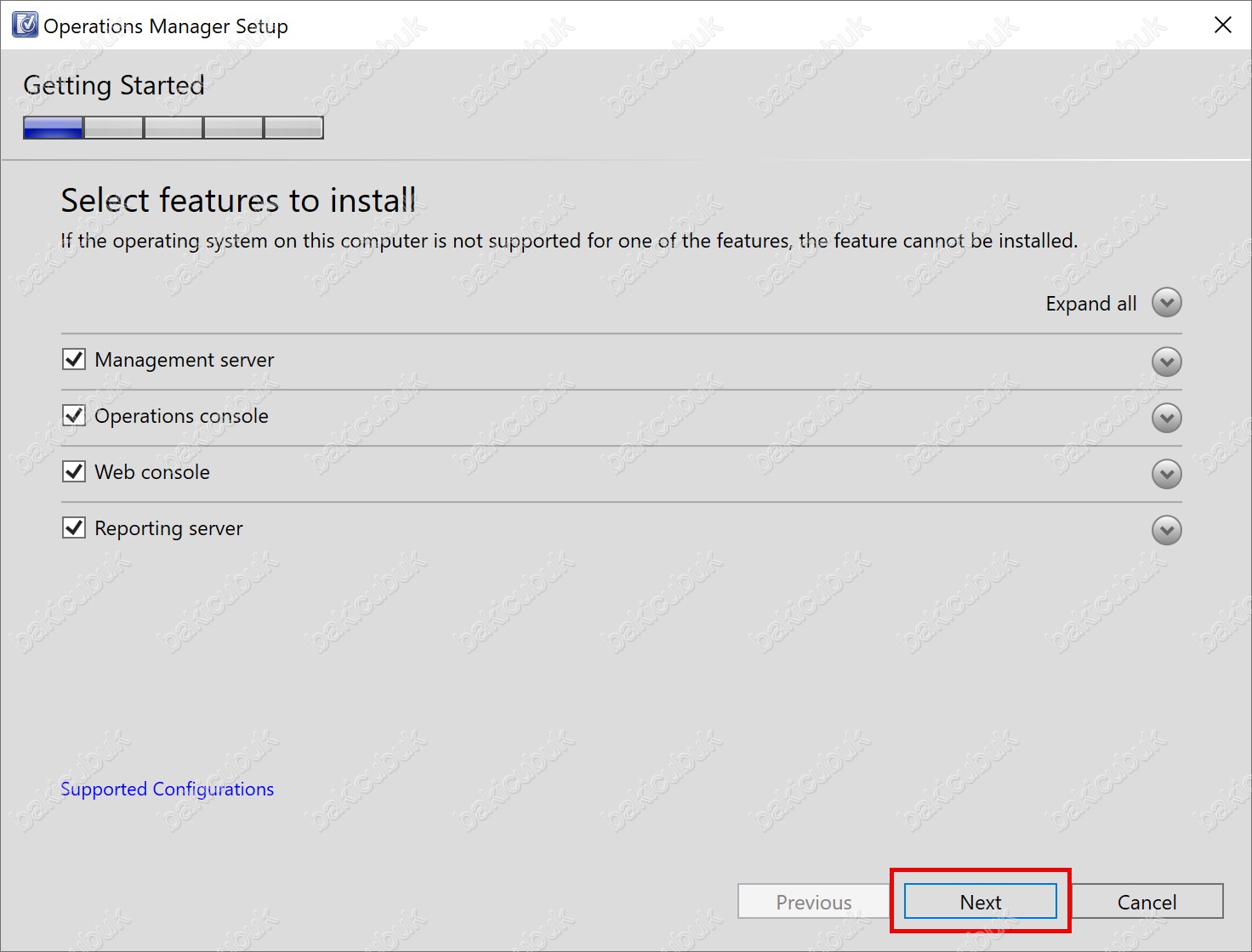This screenshot has width=1252, height=952.
Task: Open the Supported Configurations link
Action: (168, 790)
